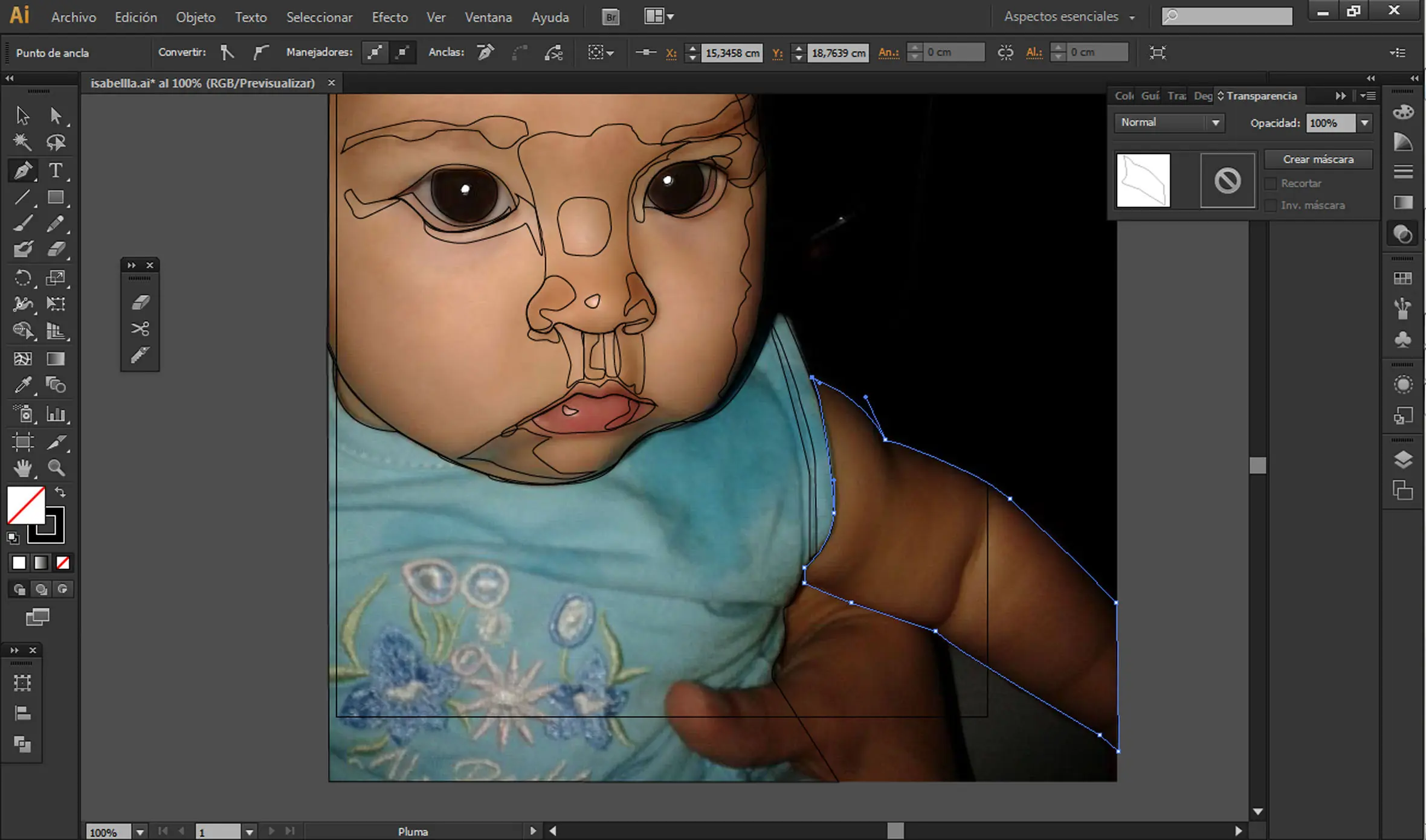This screenshot has width=1426, height=840.
Task: Enable the Inv. máscara checkbox
Action: [1271, 205]
